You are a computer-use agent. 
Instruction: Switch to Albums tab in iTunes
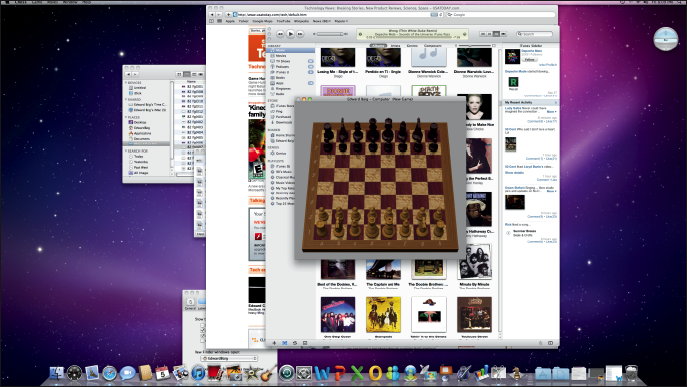click(x=378, y=46)
